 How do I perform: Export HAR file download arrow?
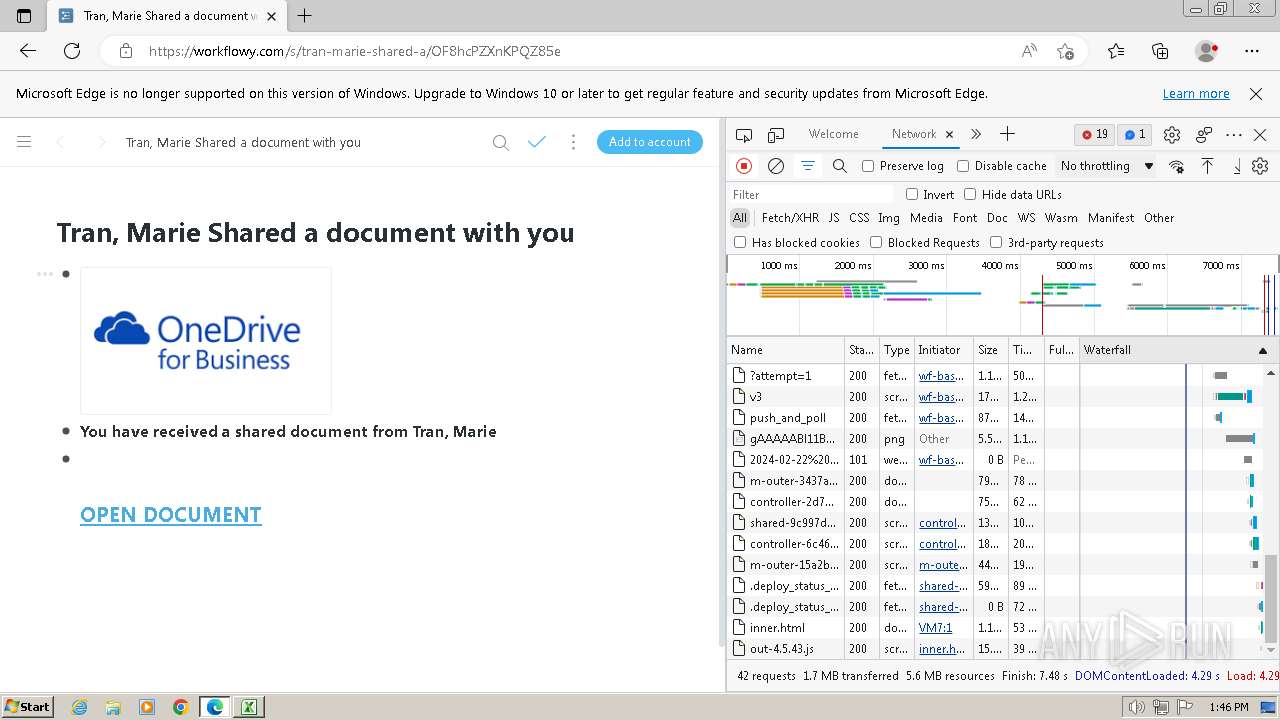click(1237, 166)
